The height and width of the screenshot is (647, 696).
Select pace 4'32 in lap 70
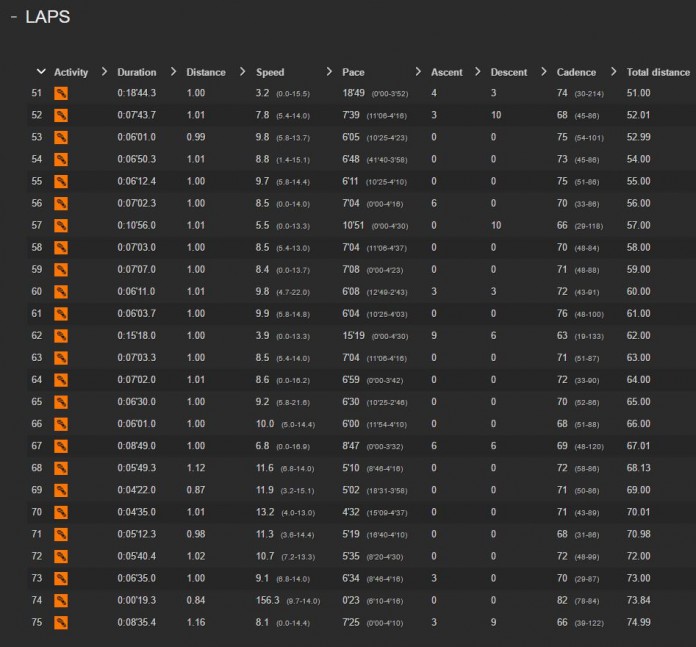[x=351, y=512]
